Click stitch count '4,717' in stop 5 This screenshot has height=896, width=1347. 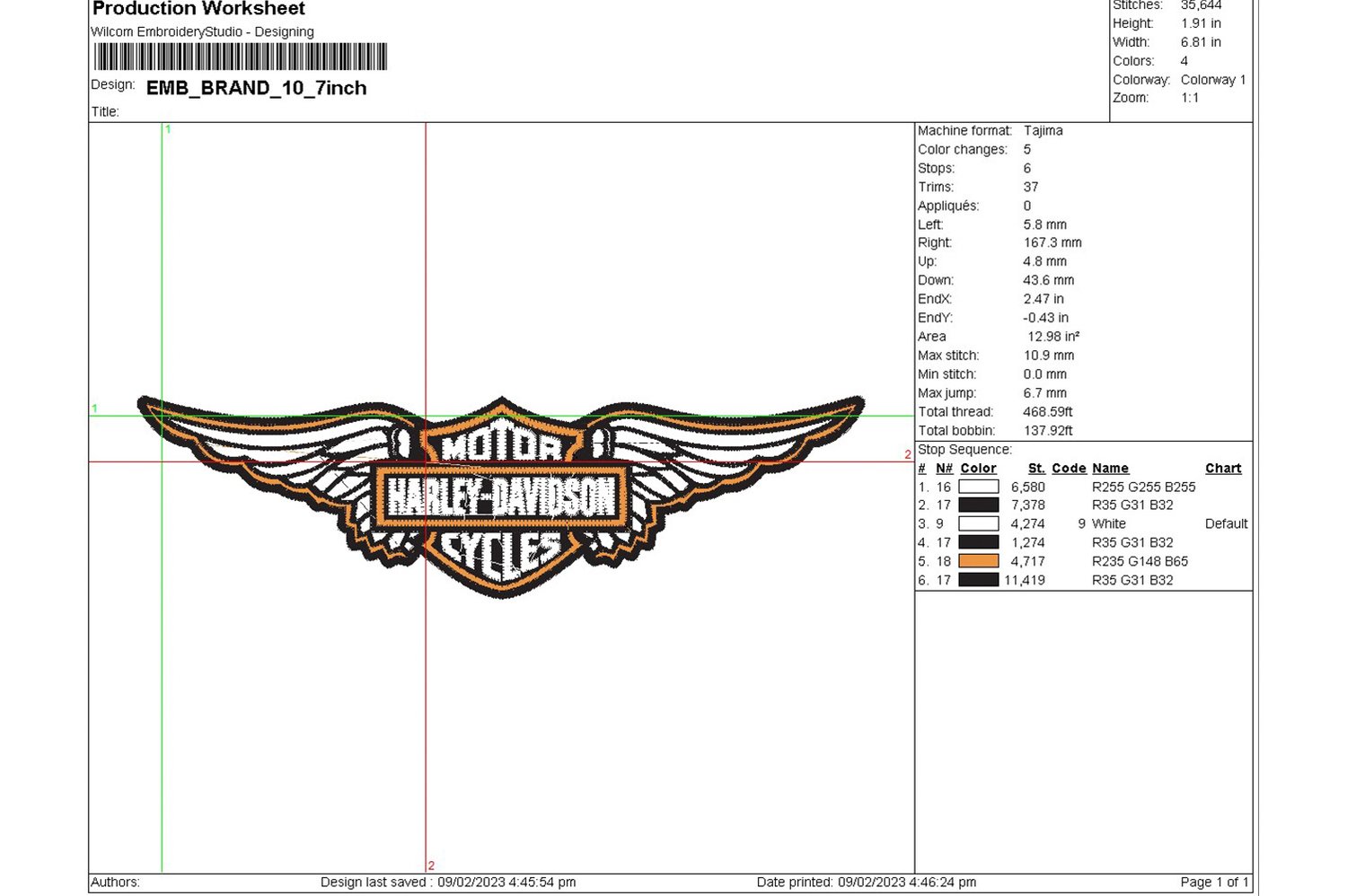[x=1028, y=561]
